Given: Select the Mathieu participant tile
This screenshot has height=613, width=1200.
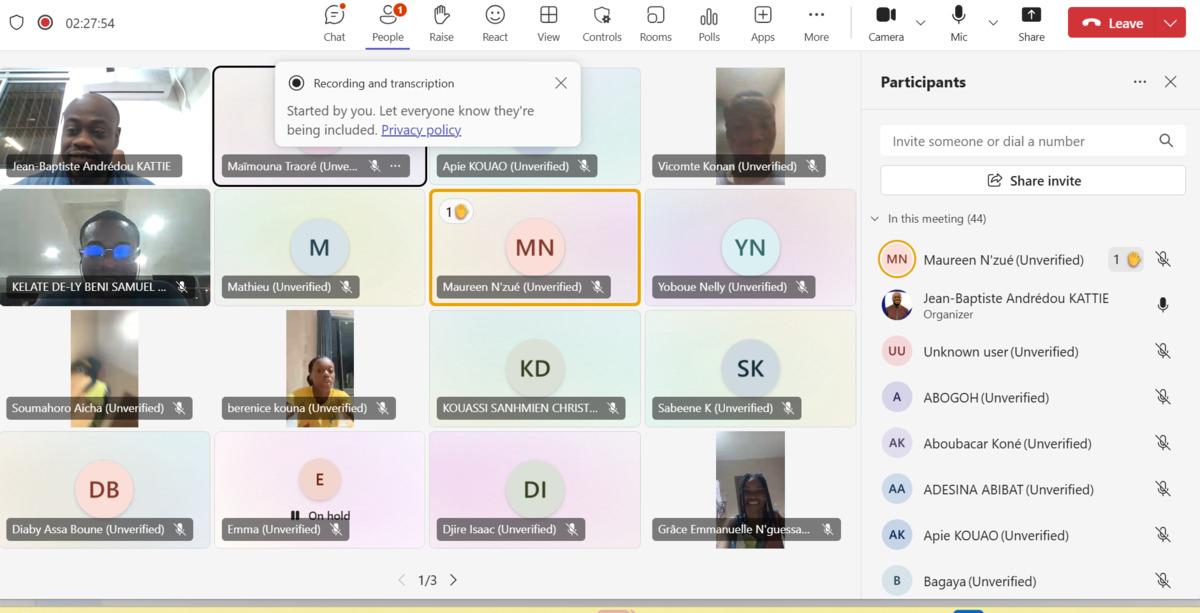Looking at the screenshot, I should 320,247.
